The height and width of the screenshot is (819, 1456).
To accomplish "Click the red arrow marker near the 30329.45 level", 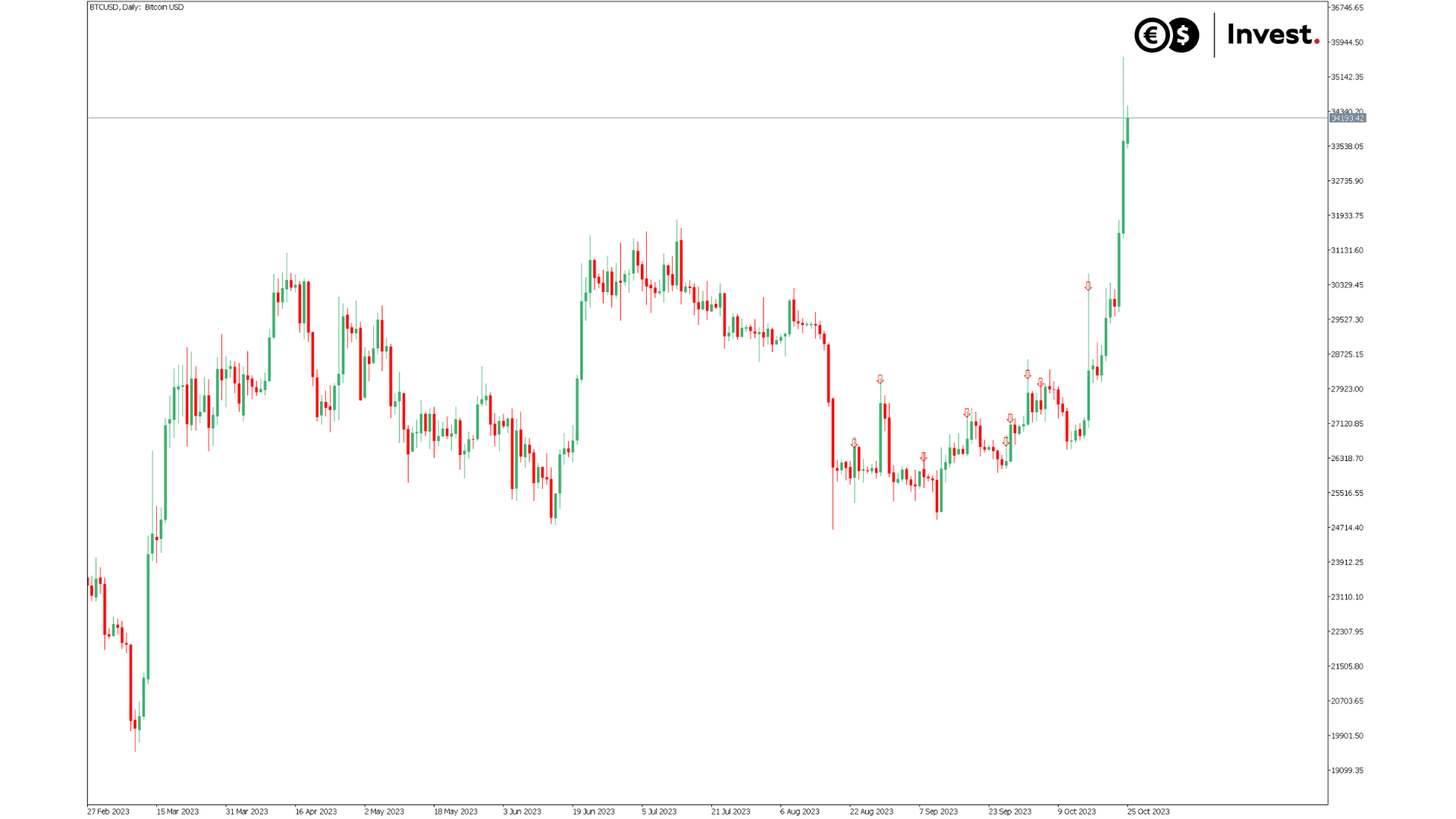I will pos(1088,286).
